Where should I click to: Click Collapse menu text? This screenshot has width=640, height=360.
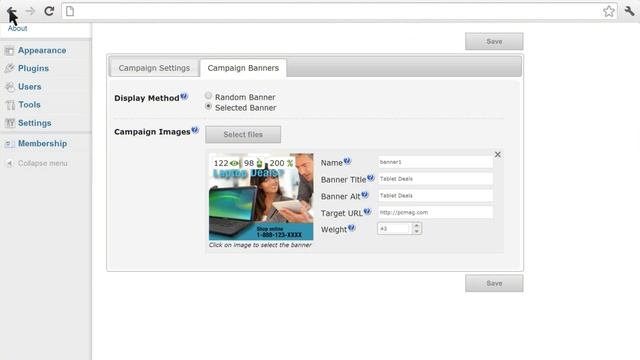click(x=42, y=163)
